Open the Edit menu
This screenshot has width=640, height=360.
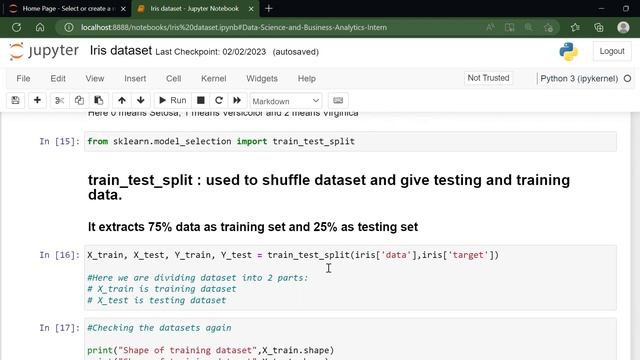(58, 78)
